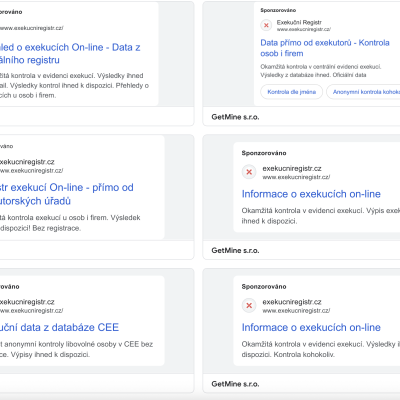Screen dimensions: 400x400
Task: Click description mentioning Přehledy o exekucích u osob
Action: pyautogui.click(x=74, y=85)
